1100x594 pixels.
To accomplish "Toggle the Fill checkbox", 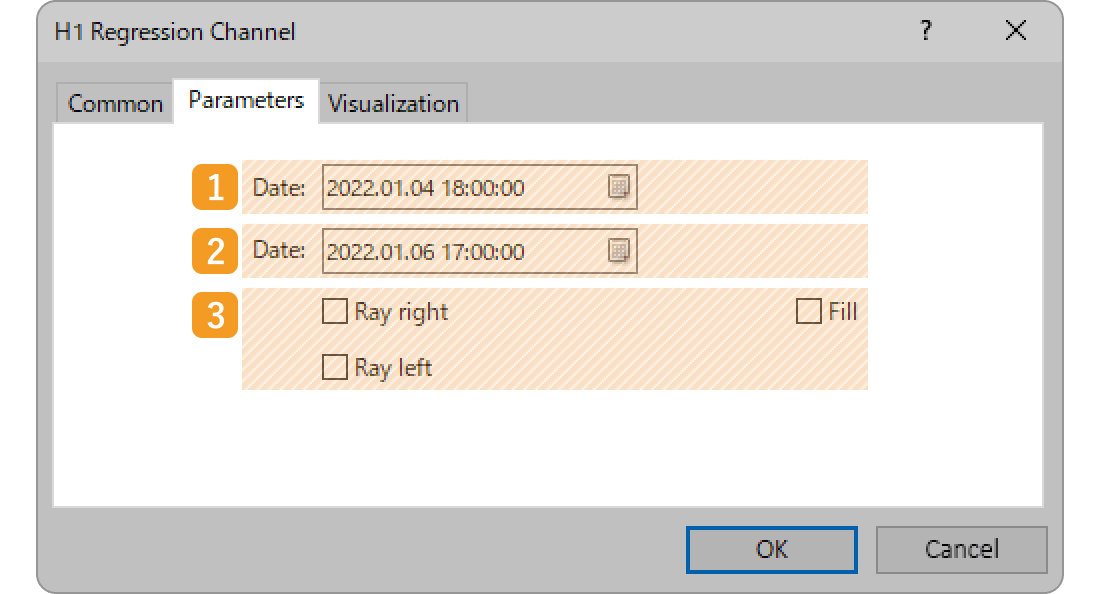I will pos(808,311).
